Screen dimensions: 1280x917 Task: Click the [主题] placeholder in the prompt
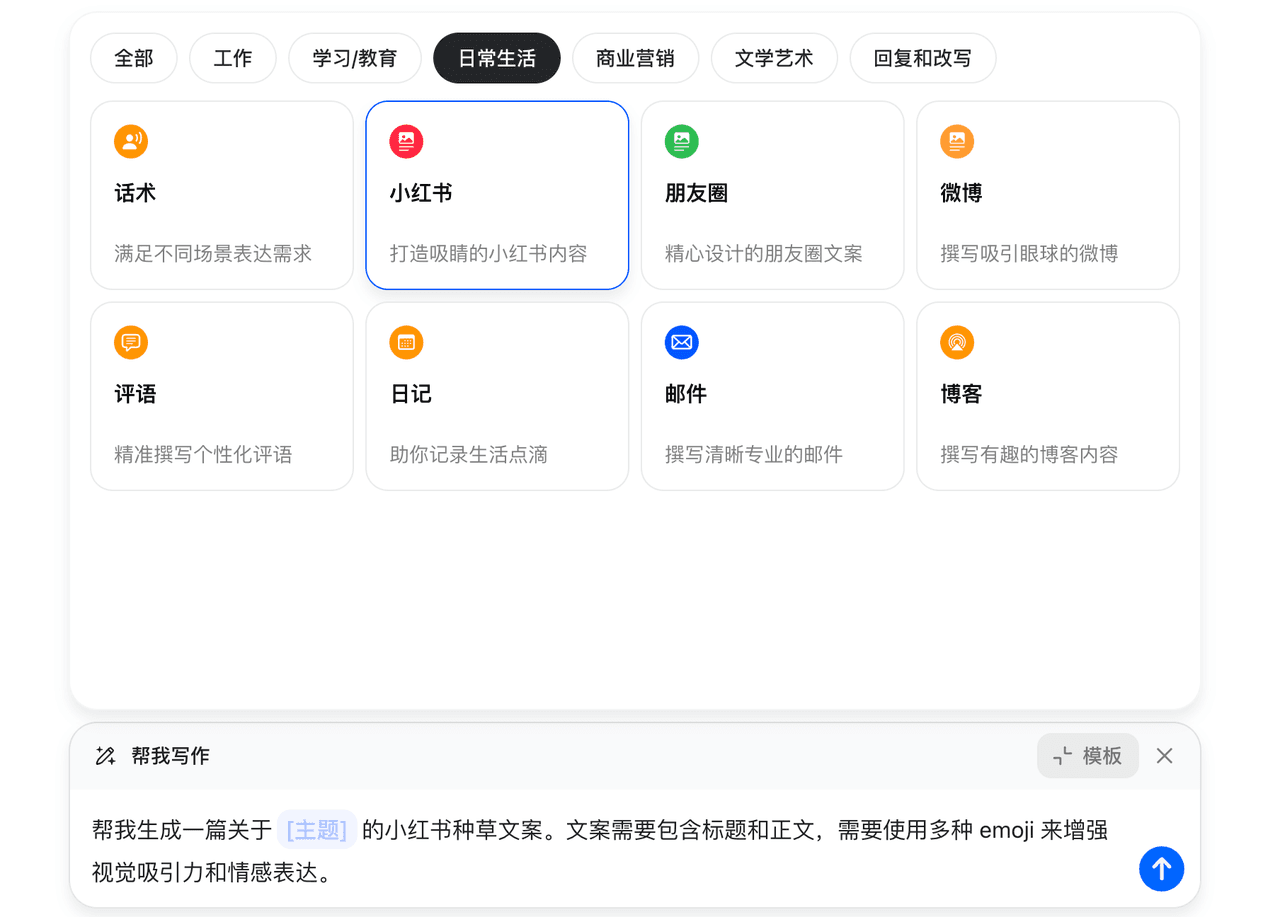pos(317,830)
